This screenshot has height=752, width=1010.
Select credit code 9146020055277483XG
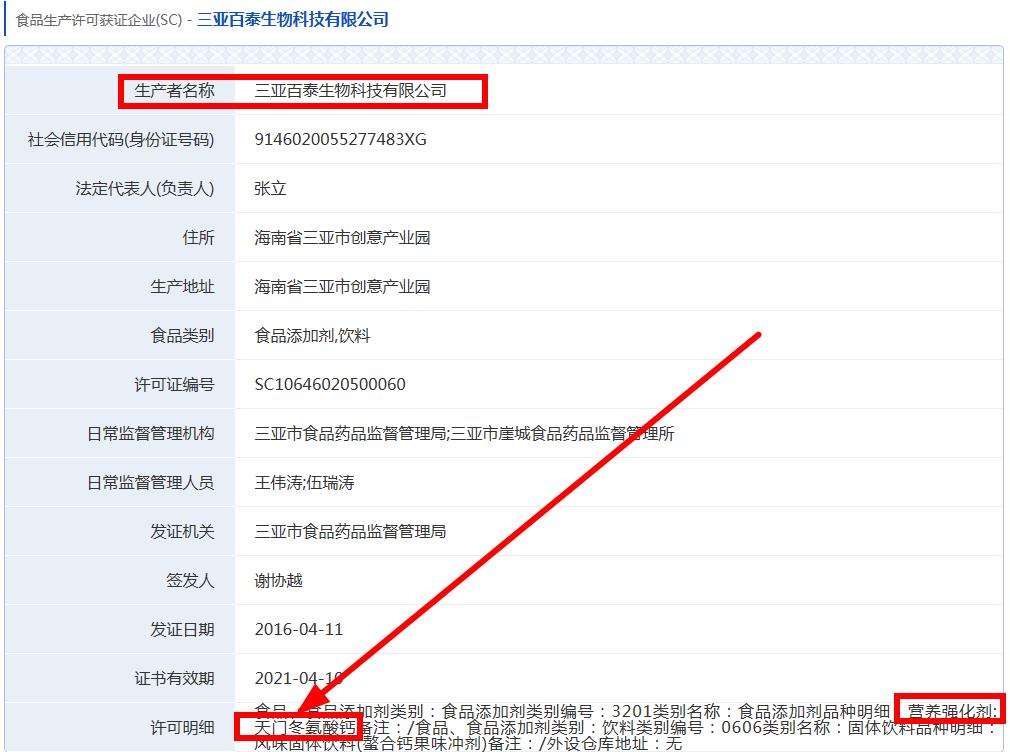tap(341, 140)
